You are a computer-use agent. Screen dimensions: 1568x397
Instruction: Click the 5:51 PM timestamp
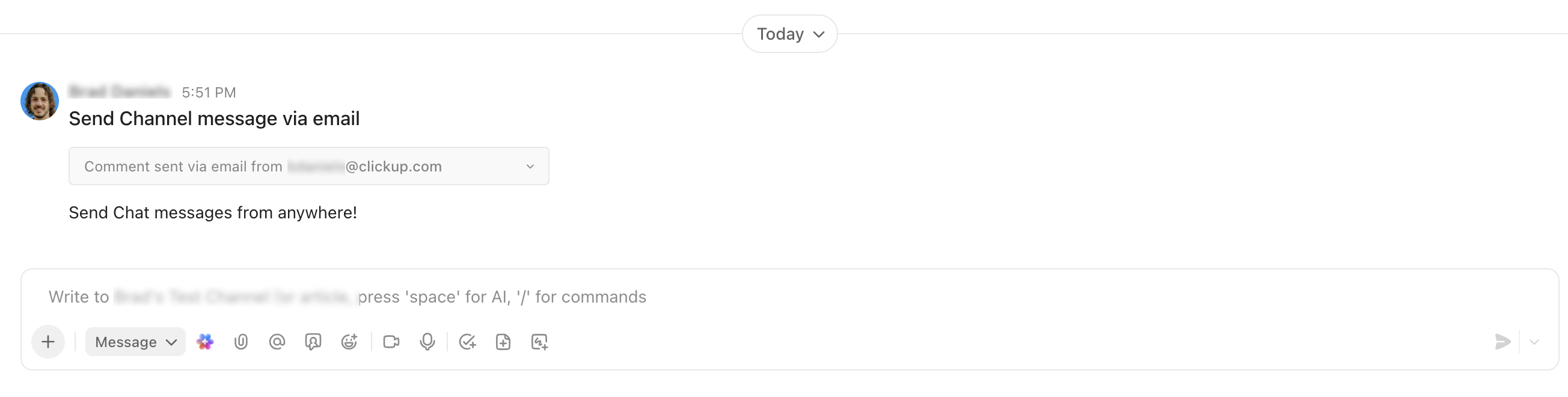click(209, 92)
